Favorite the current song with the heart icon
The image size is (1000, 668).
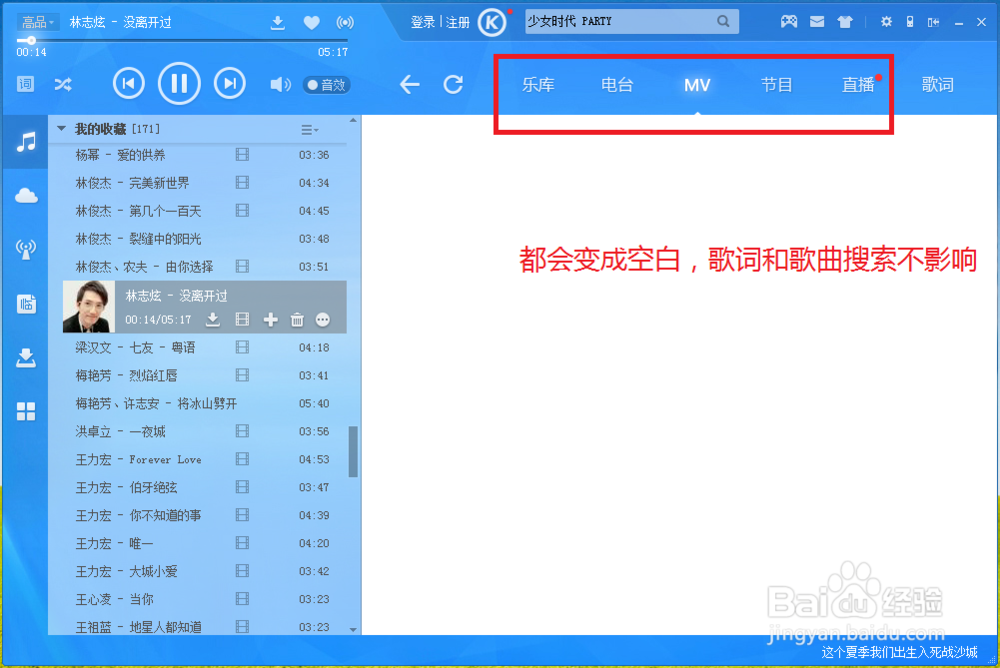[311, 23]
